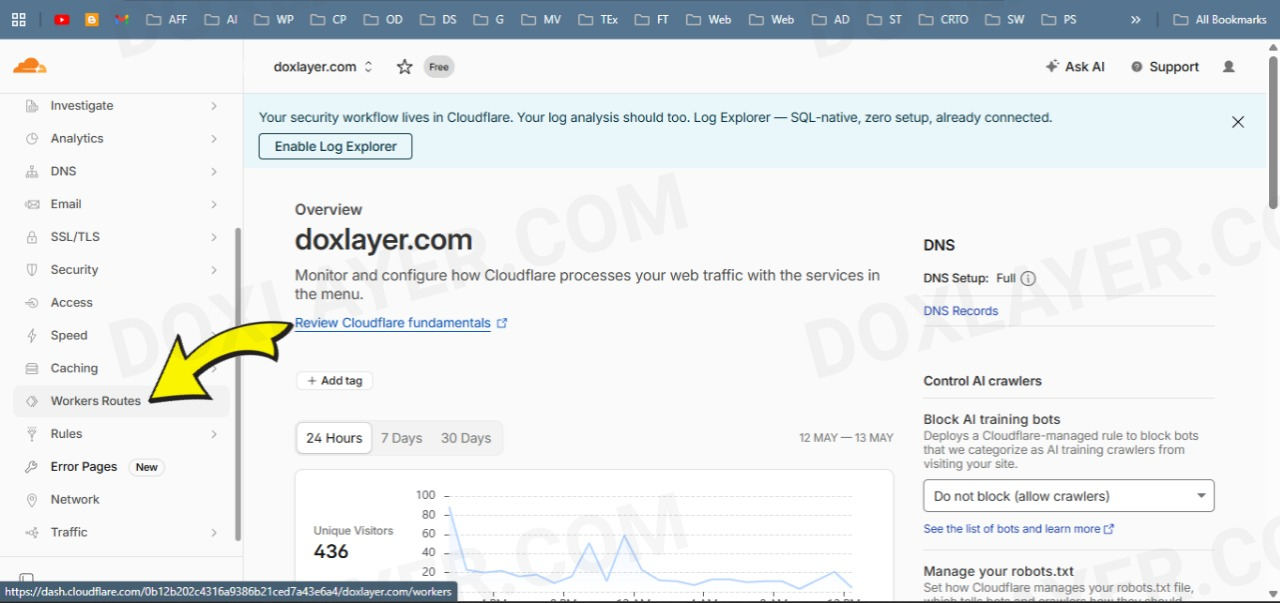Image resolution: width=1280 pixels, height=603 pixels.
Task: Switch to the 30 Days tab
Action: (466, 438)
